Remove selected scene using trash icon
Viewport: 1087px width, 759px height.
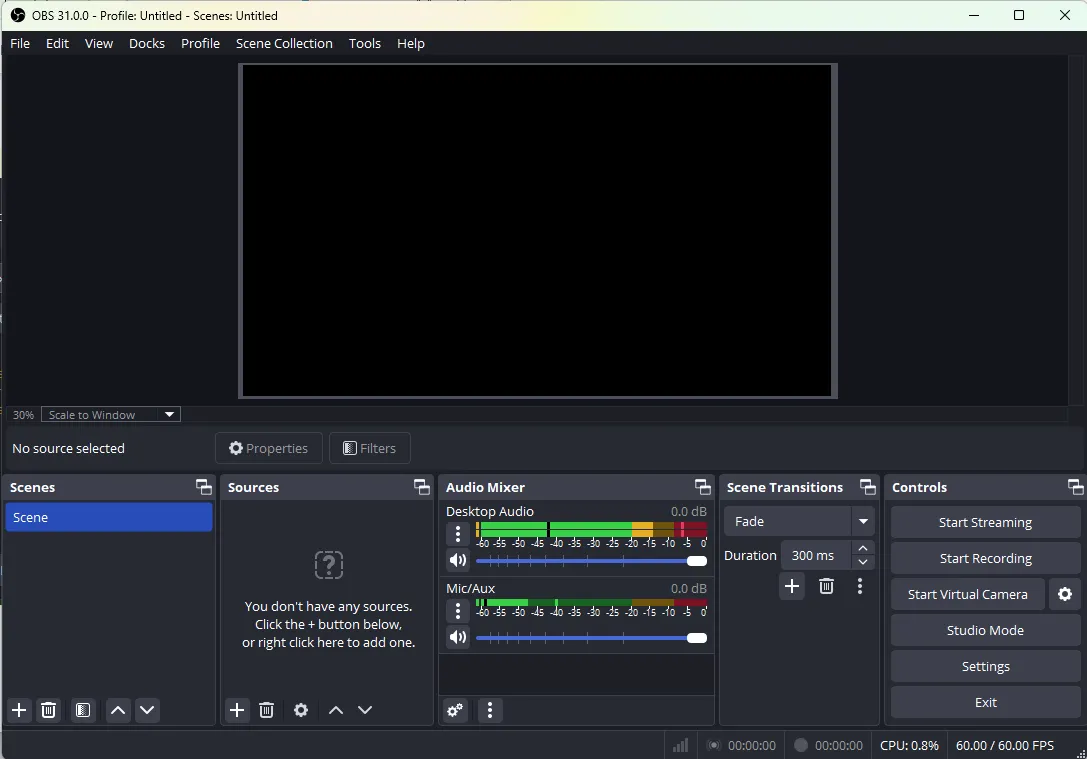tap(48, 710)
